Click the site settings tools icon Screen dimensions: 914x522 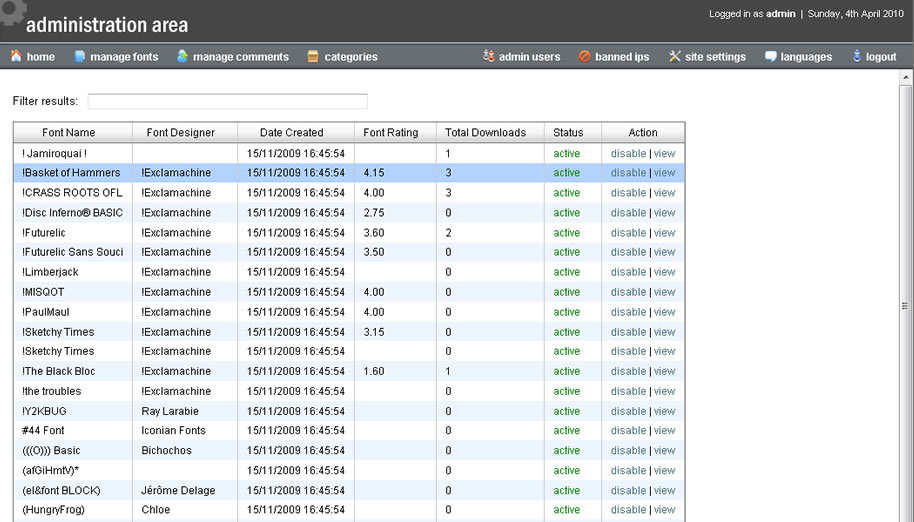pos(674,56)
